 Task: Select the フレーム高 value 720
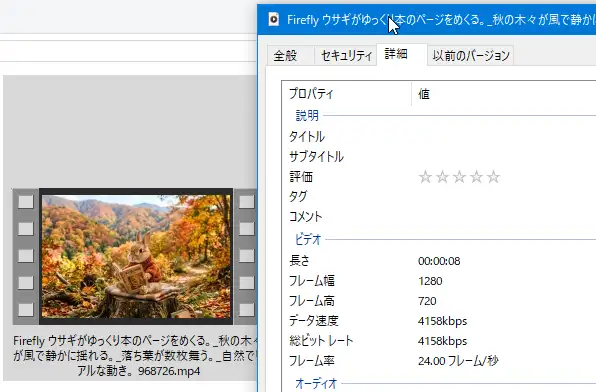click(427, 301)
